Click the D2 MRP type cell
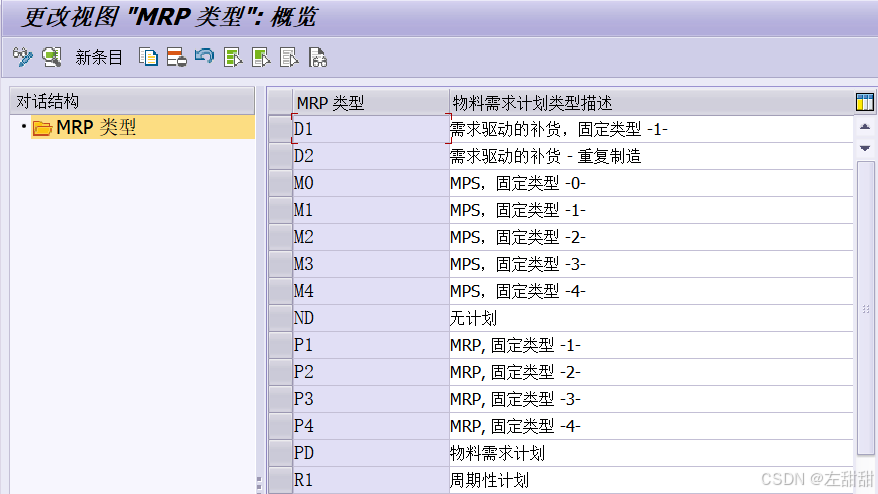Screen dimensions: 878x494 click(x=371, y=156)
